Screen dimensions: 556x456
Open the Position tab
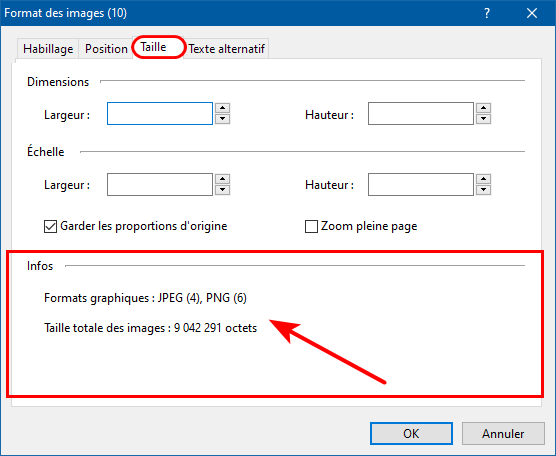click(x=106, y=49)
